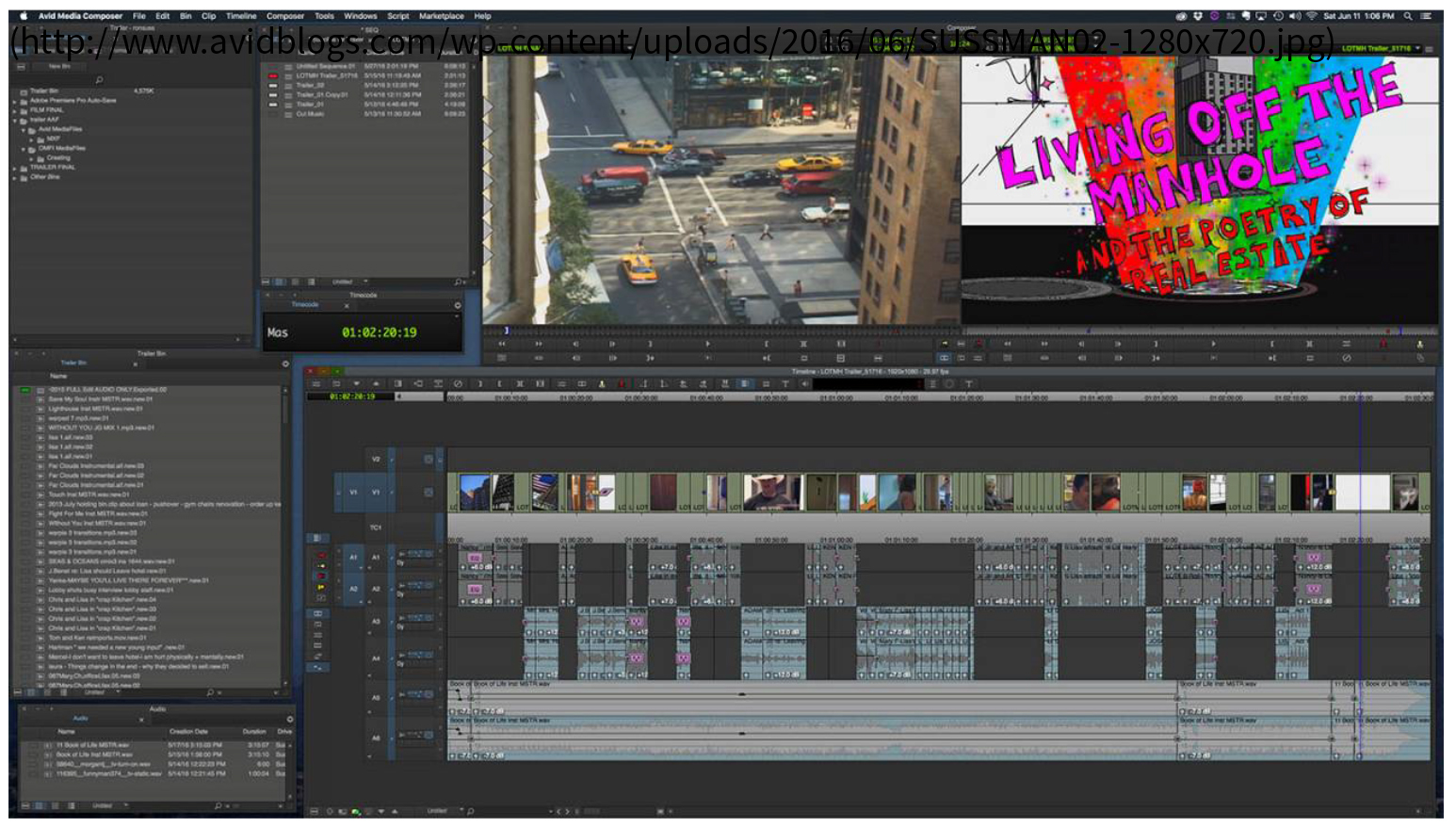Open the Clip menu
This screenshot has width=1456, height=827.
coord(208,16)
